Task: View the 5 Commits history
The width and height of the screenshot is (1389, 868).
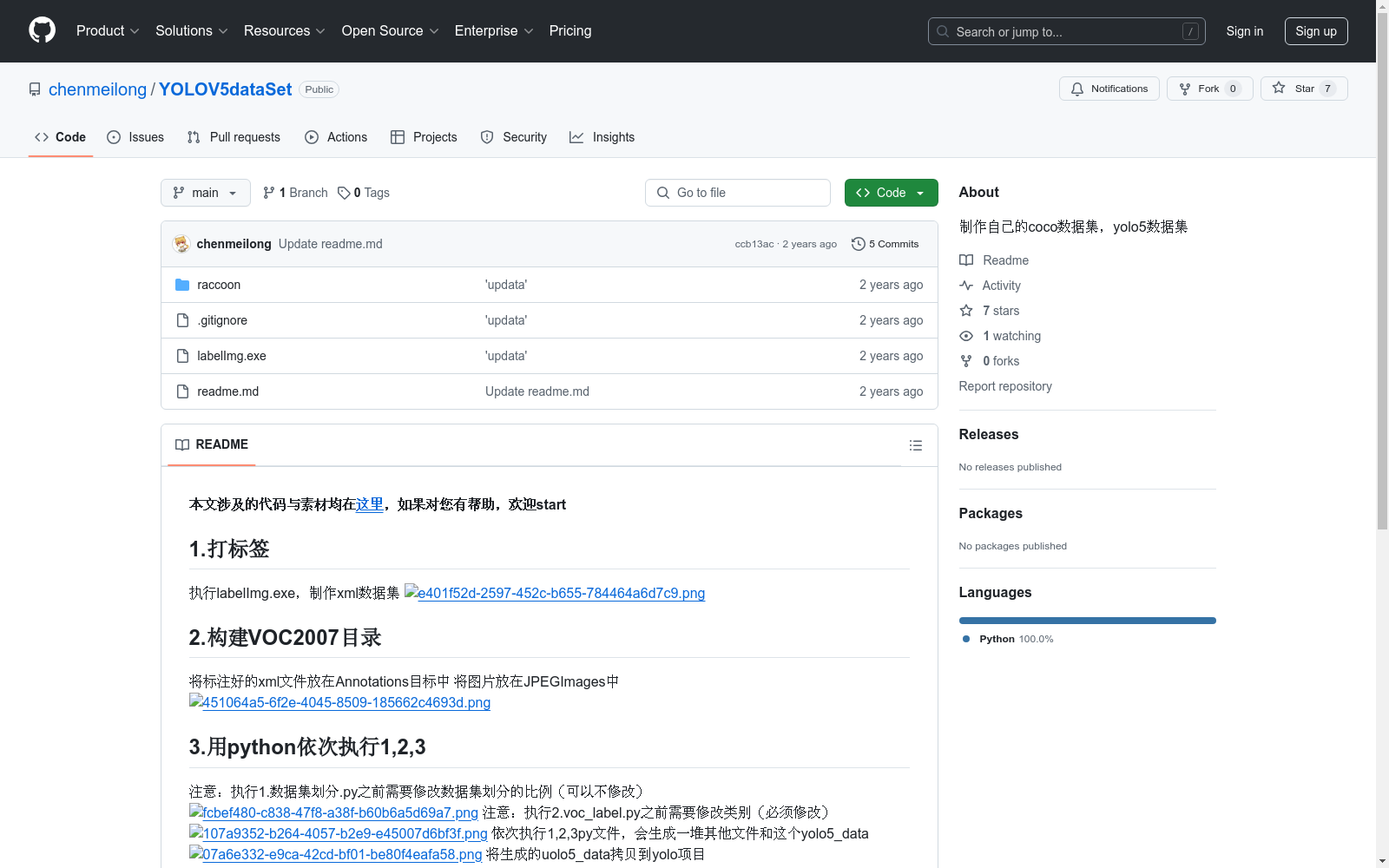Action: click(885, 244)
